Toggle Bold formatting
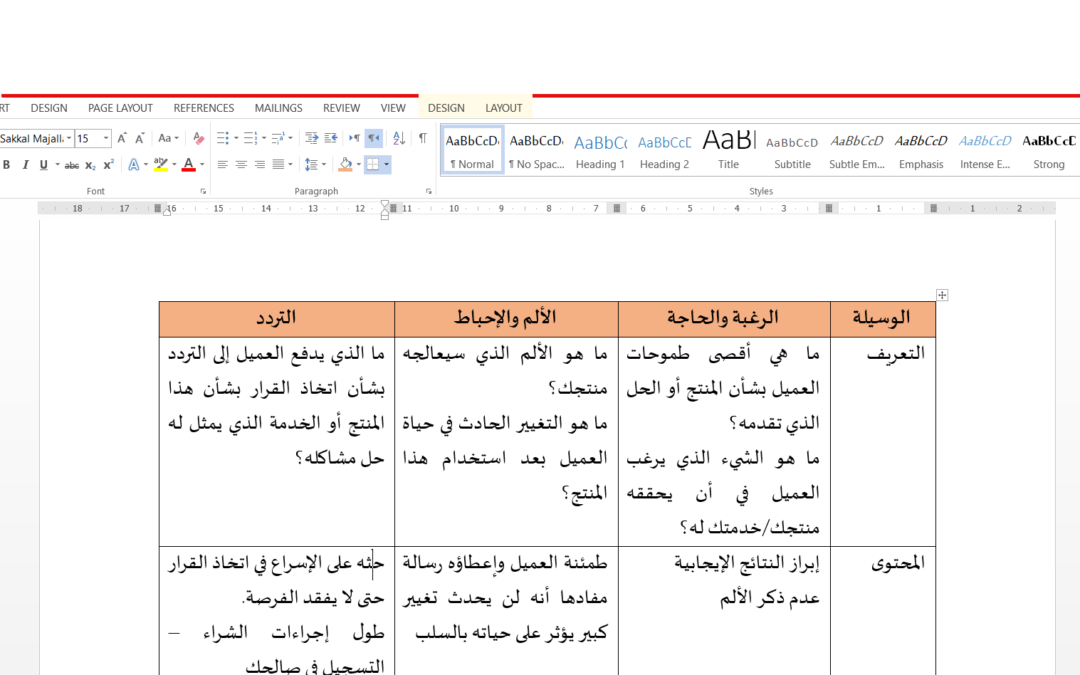The width and height of the screenshot is (1080, 675). click(7, 165)
